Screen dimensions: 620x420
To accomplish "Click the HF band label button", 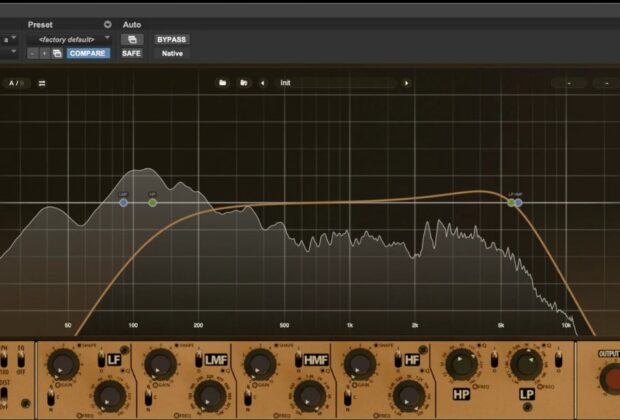I will click(x=412, y=360).
